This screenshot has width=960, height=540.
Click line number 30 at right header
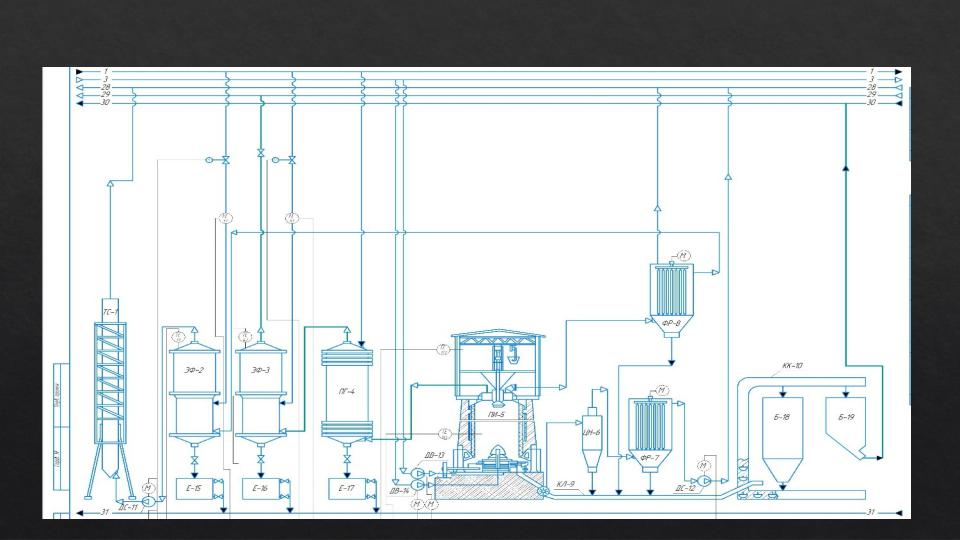(871, 102)
